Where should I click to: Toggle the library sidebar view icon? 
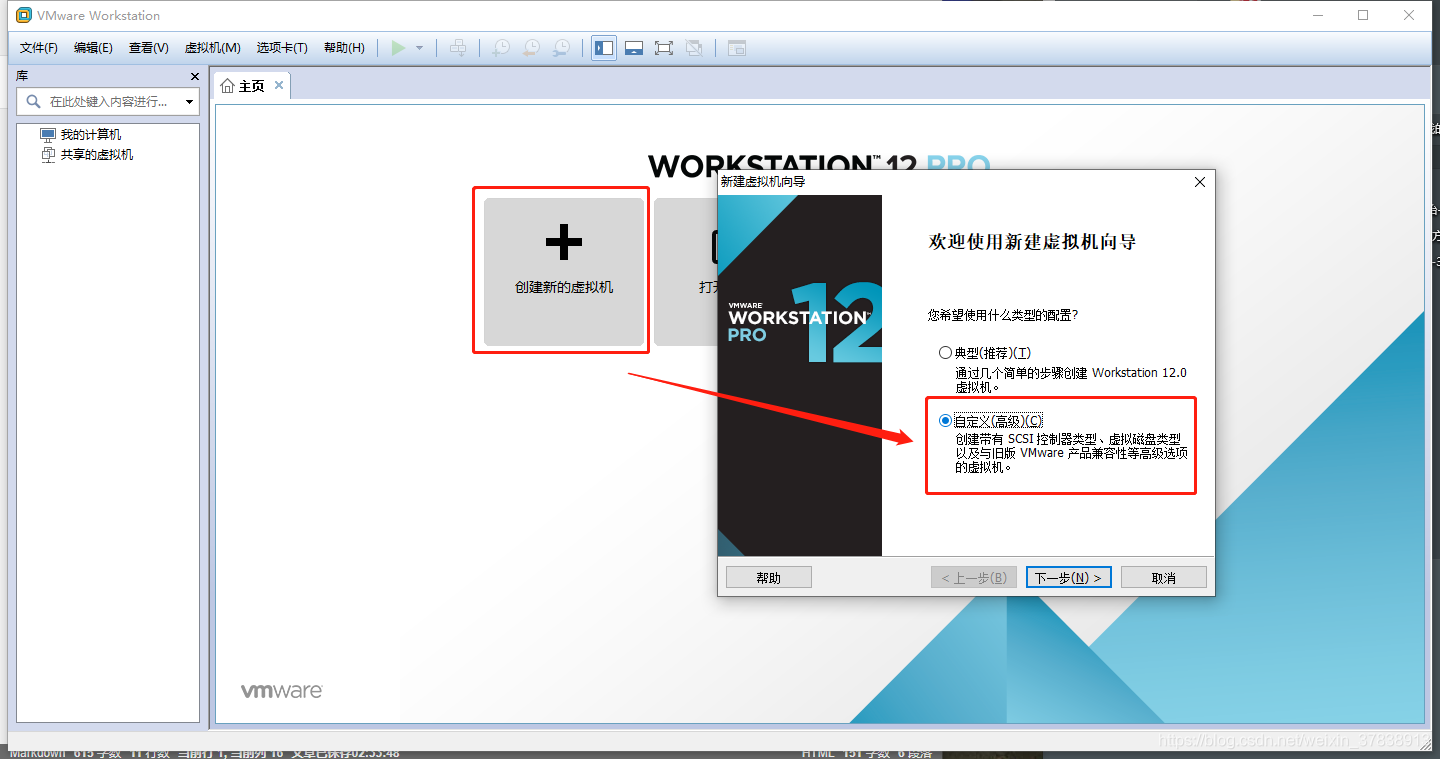click(603, 48)
